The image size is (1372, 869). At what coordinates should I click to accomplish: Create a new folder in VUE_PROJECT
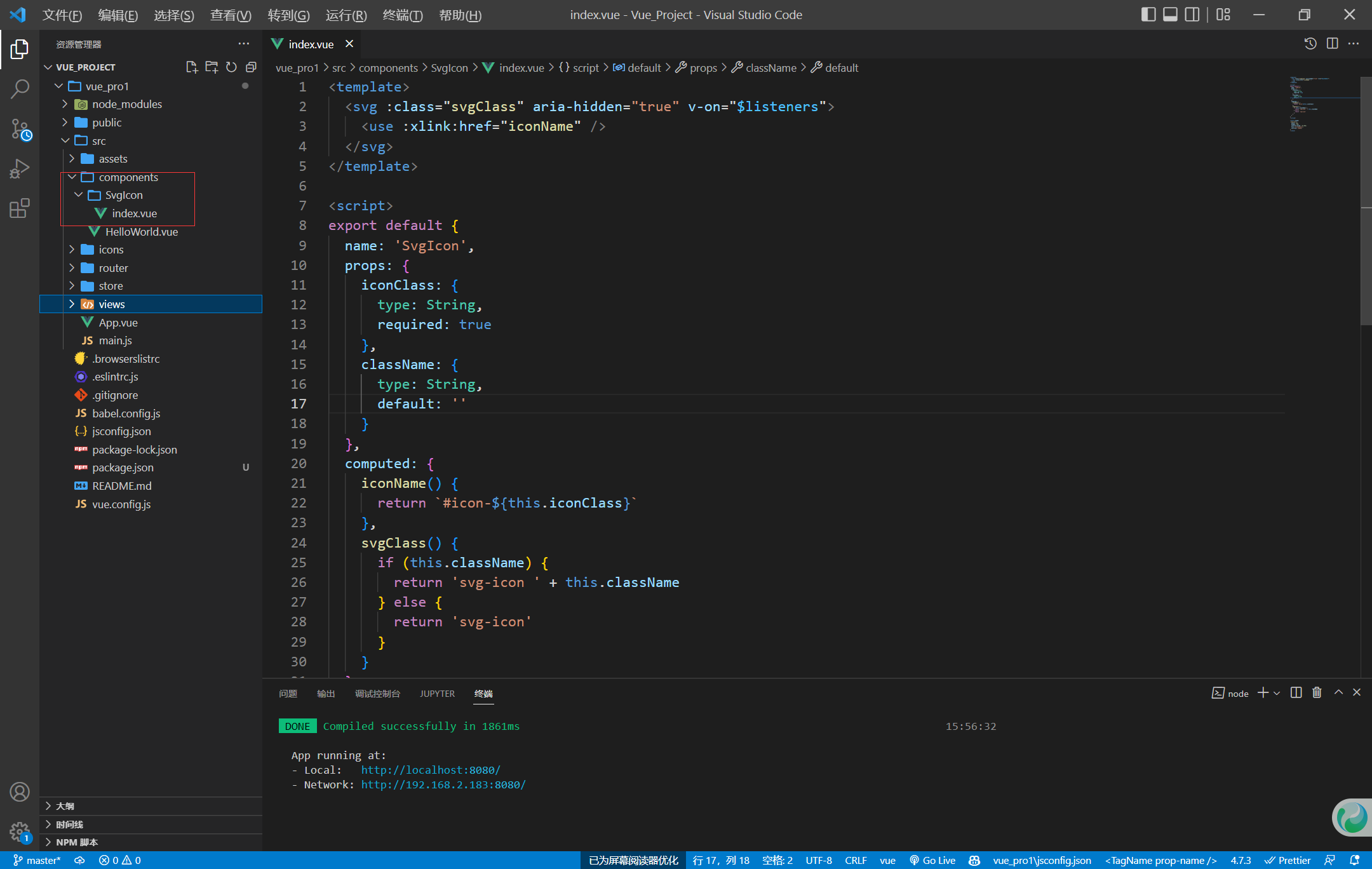(x=212, y=67)
